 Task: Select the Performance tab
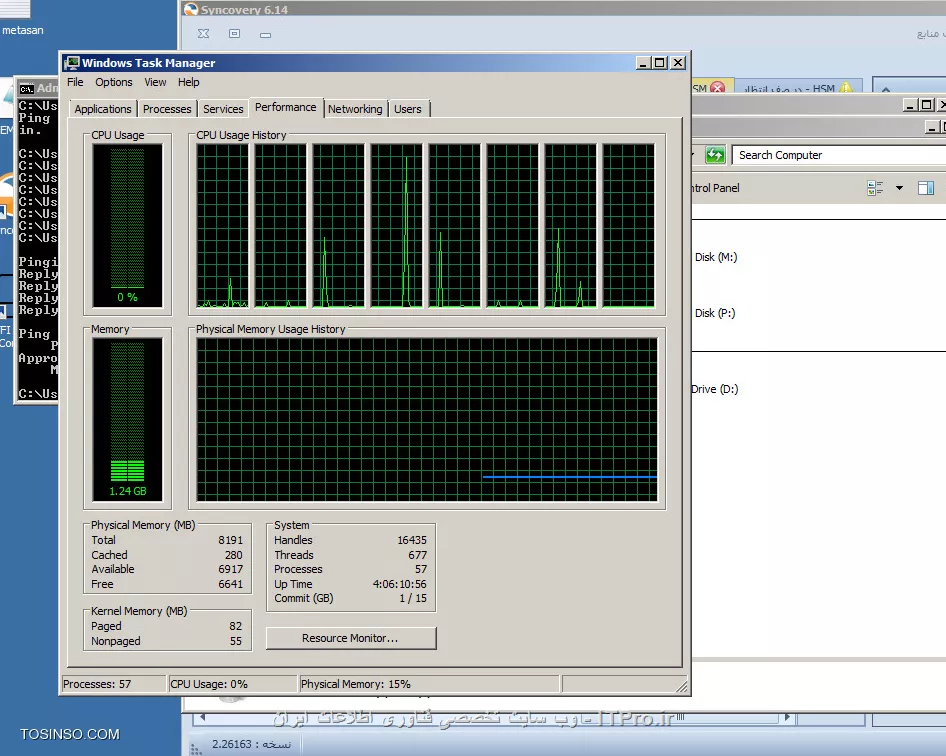pos(286,107)
